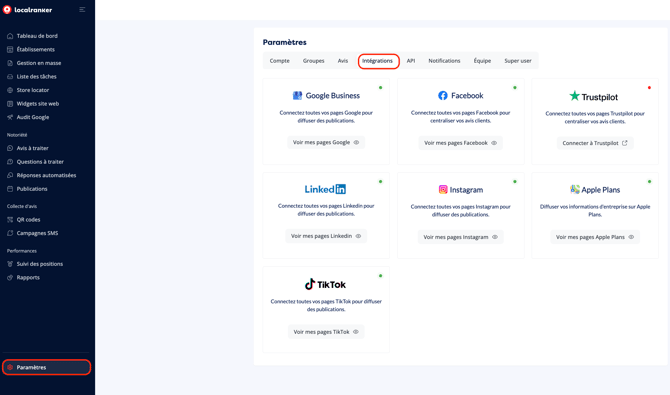670x395 pixels.
Task: Click the Questions à traiter icon
Action: 10,162
